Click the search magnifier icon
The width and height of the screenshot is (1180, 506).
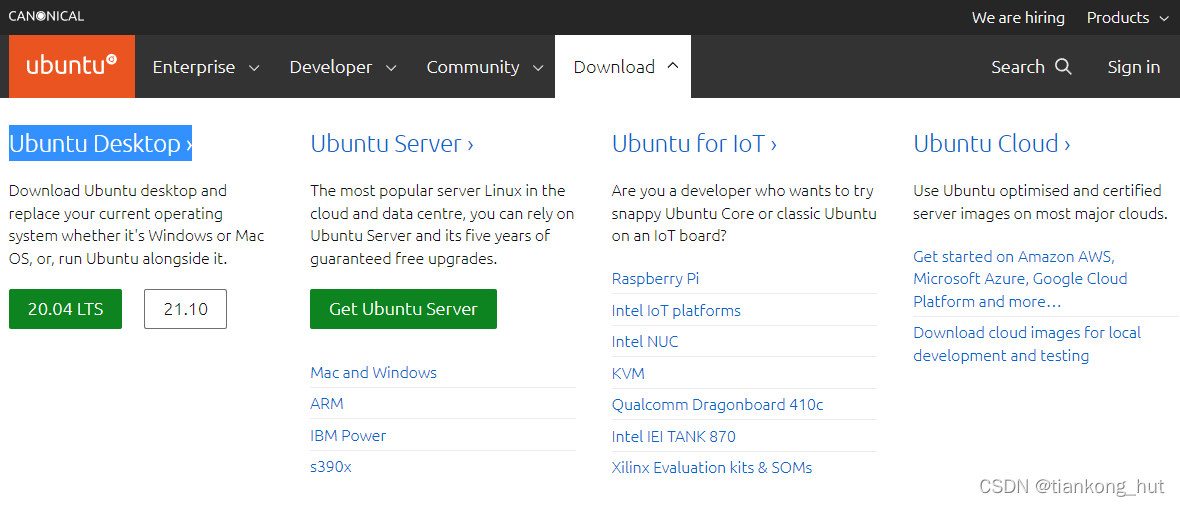(1063, 66)
